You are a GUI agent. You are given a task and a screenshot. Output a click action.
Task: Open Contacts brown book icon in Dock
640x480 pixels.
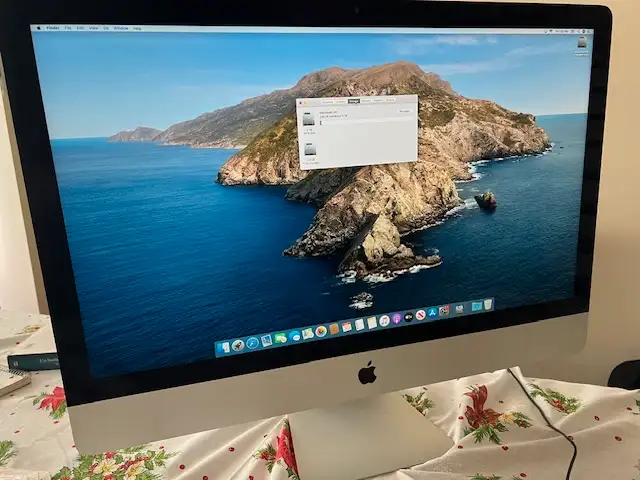334,329
